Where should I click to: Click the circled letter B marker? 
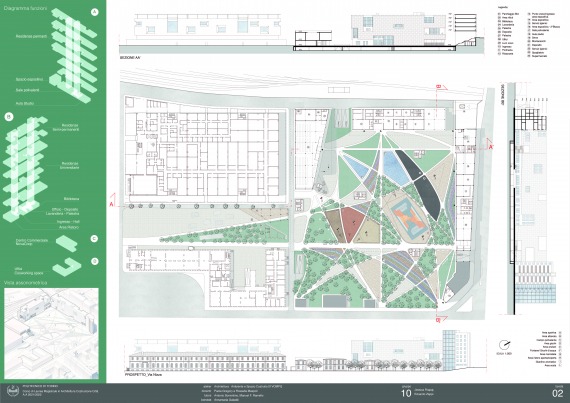[x=8, y=117]
